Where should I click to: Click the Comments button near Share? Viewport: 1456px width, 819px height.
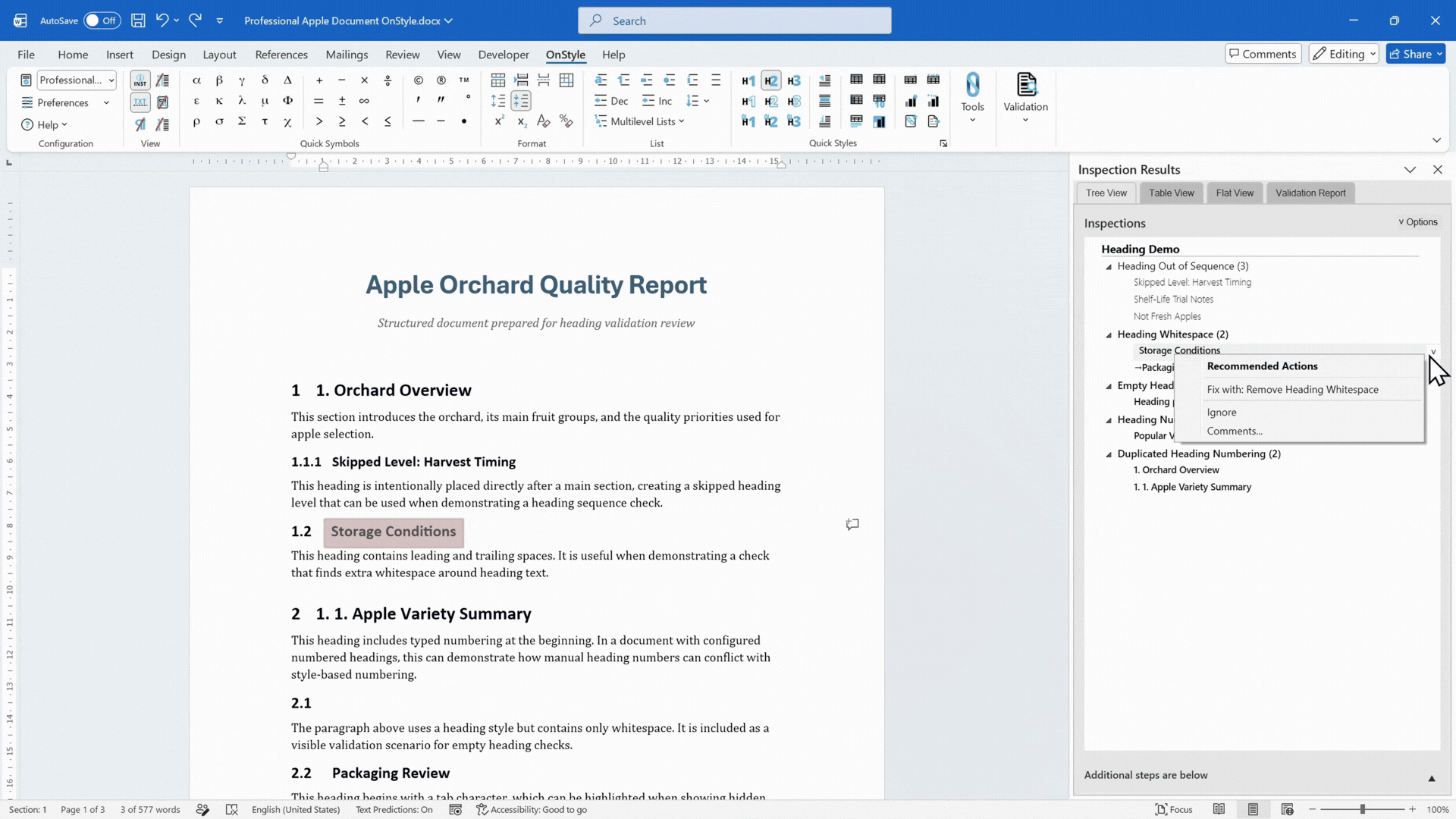click(x=1263, y=54)
